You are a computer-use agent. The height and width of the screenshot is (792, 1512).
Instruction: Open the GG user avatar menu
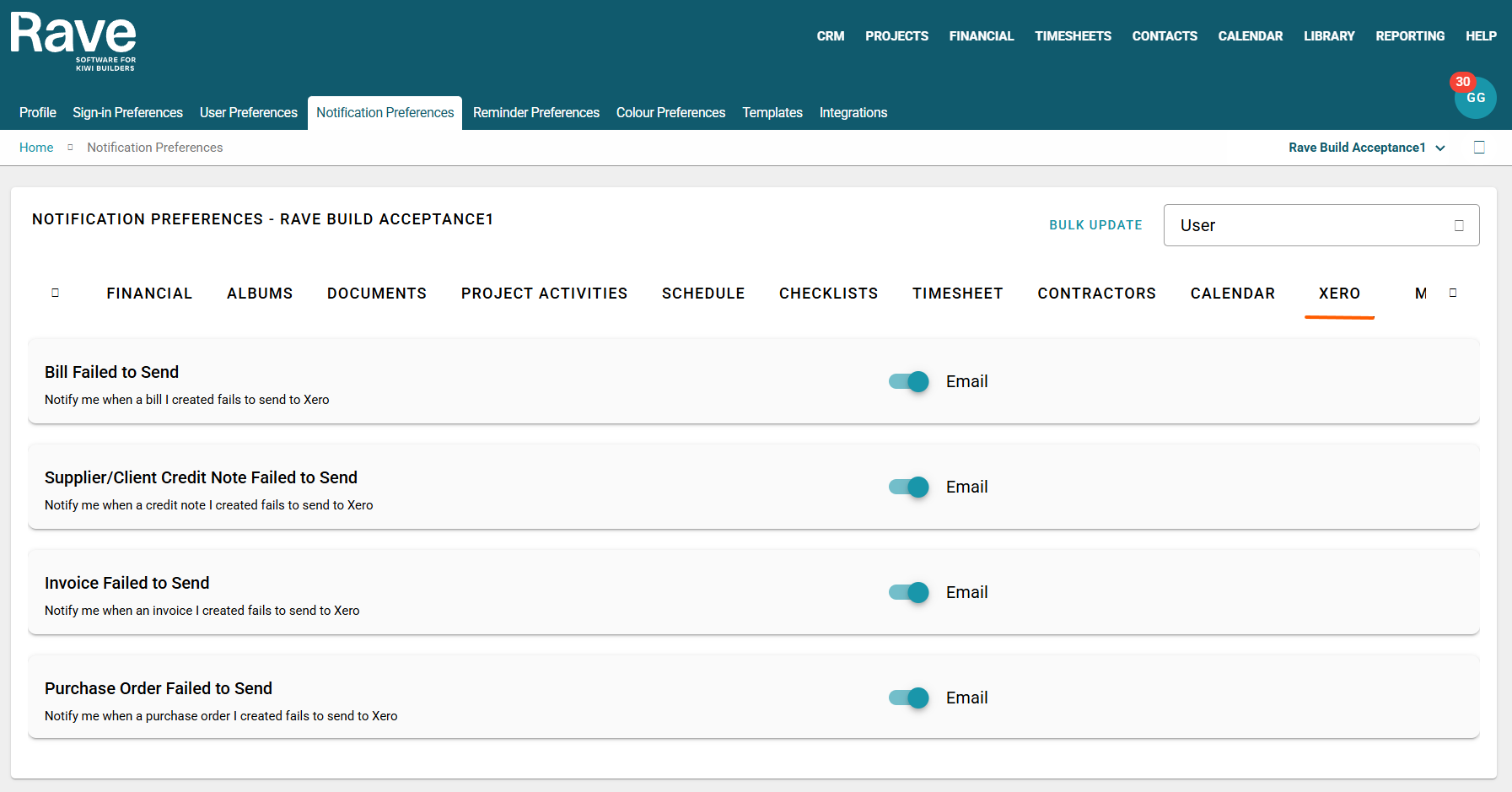pos(1475,98)
